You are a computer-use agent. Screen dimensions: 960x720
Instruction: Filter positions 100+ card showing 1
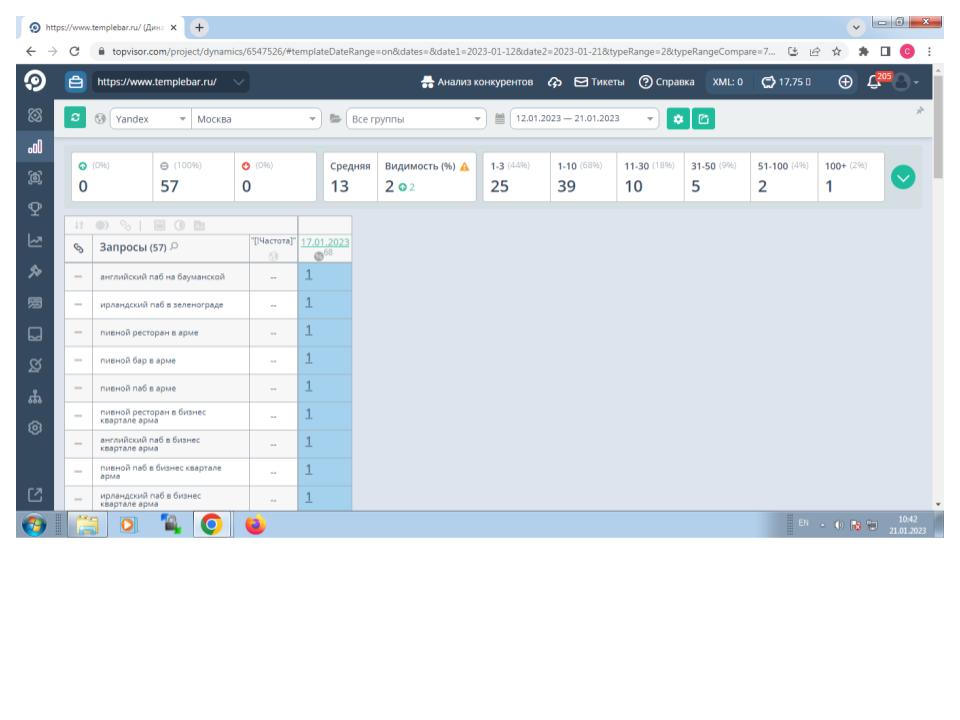(851, 177)
